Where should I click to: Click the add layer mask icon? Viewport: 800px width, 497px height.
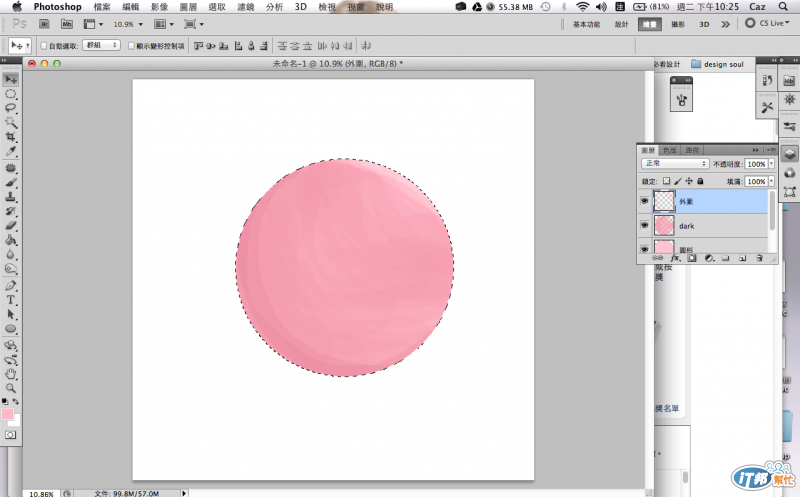coord(691,257)
